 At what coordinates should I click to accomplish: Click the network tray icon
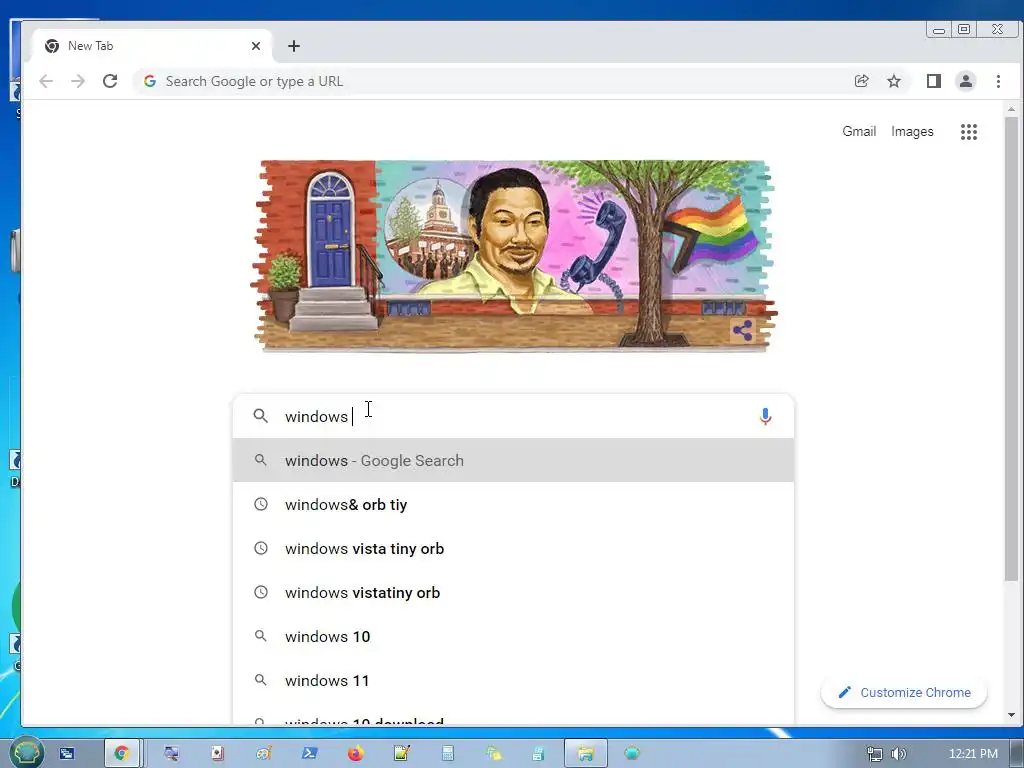[874, 754]
